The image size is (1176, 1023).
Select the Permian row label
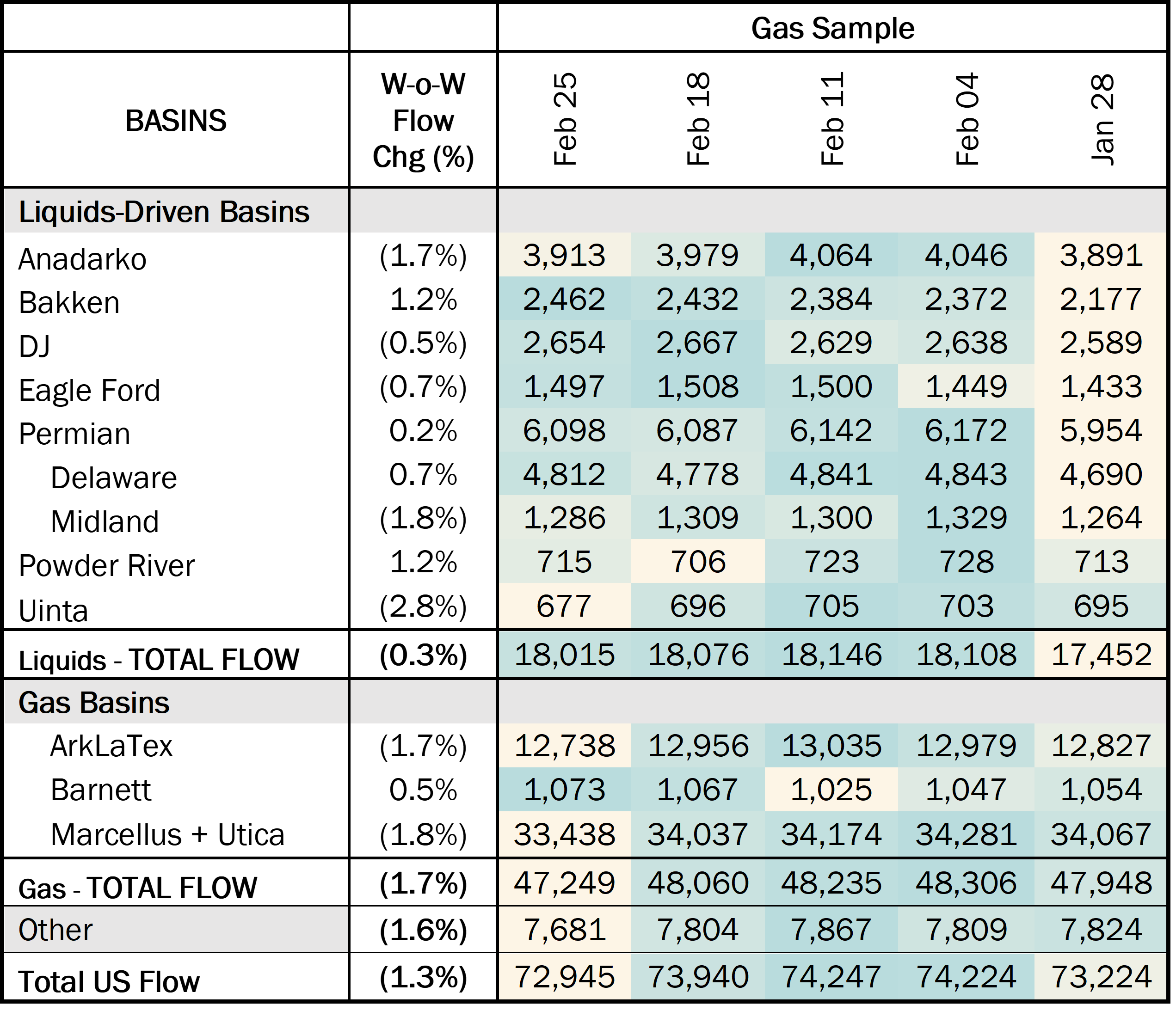pos(74,434)
